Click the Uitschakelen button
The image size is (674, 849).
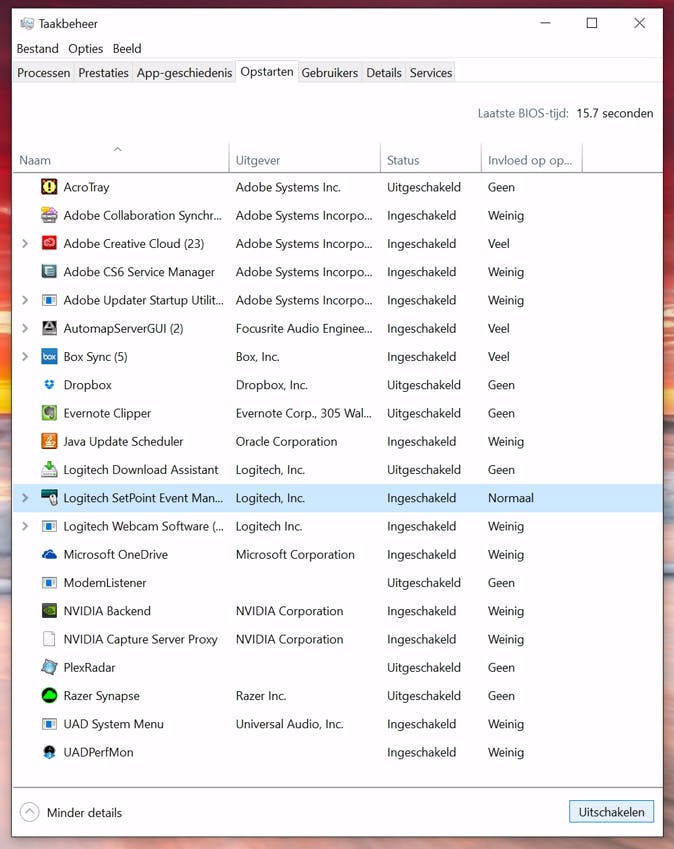coord(611,812)
